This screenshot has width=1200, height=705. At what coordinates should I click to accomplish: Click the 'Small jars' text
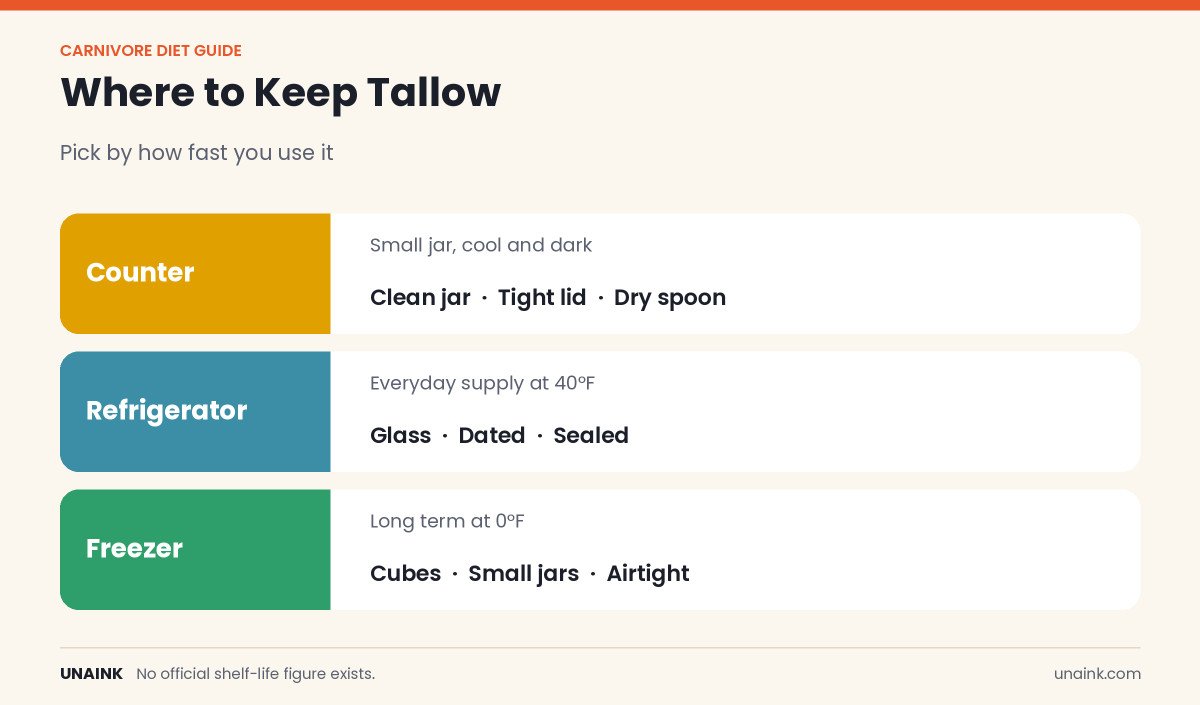pos(524,573)
